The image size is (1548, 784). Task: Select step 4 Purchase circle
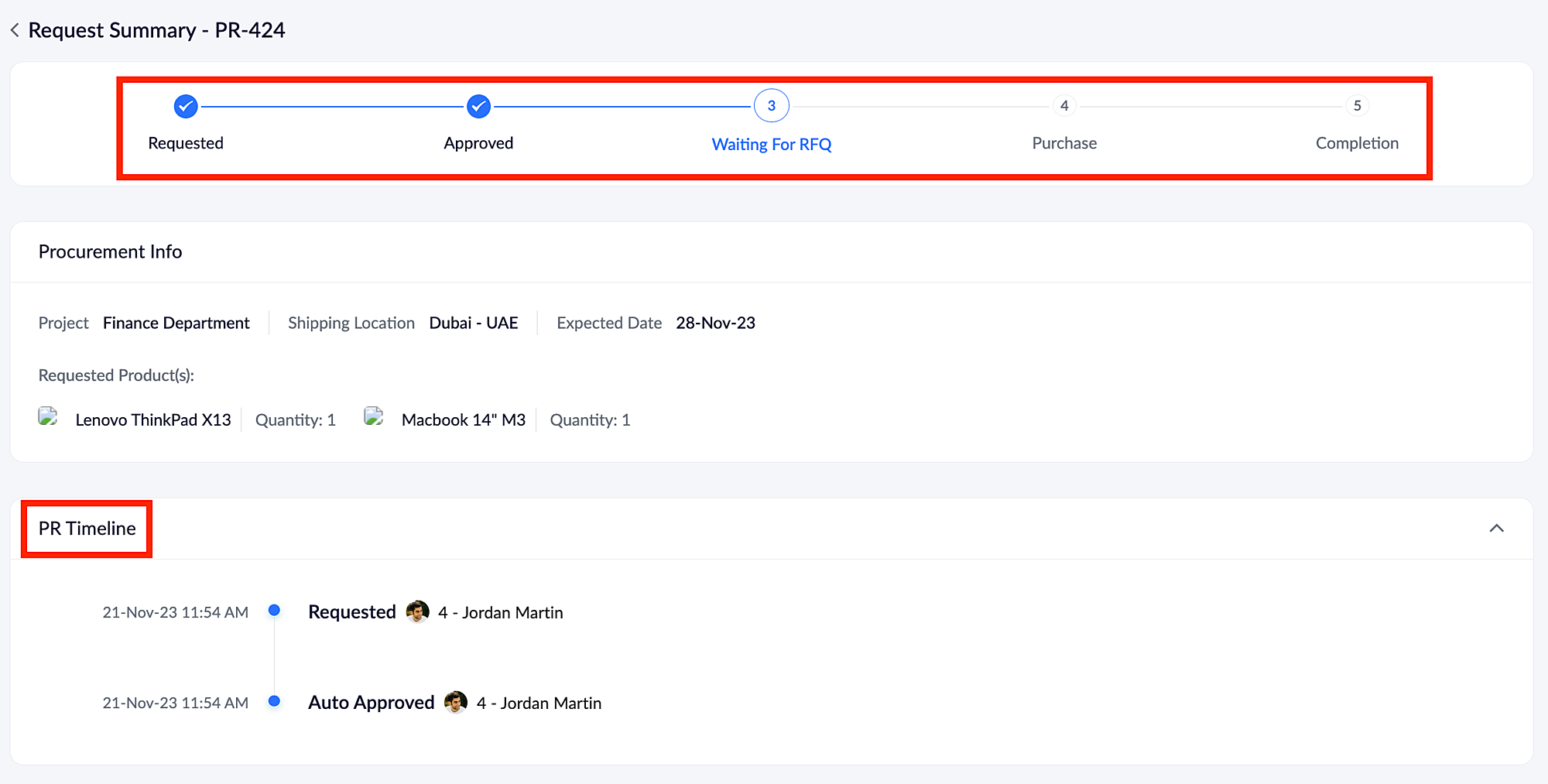(1064, 106)
